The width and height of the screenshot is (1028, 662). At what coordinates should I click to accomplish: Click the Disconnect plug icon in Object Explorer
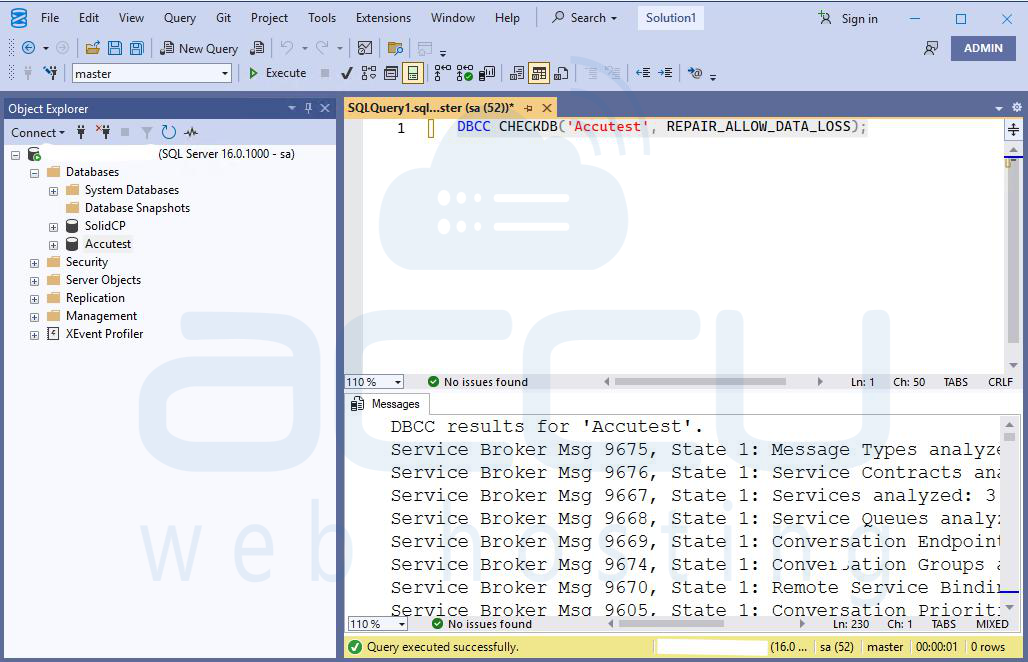pos(103,132)
